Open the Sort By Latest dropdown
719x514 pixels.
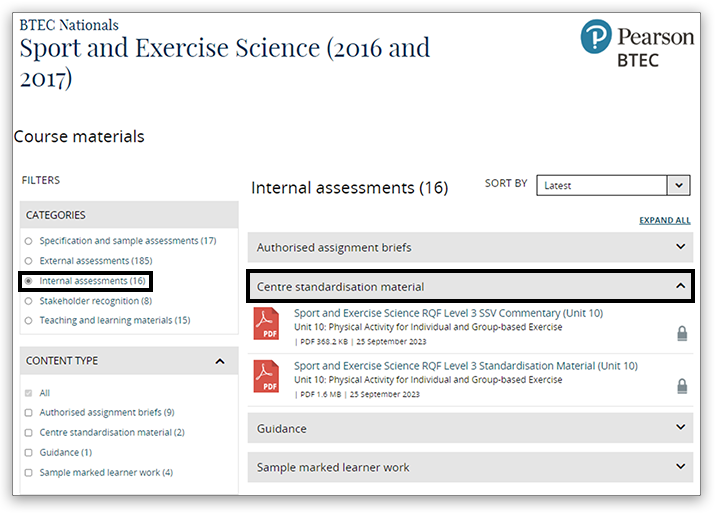pos(613,185)
